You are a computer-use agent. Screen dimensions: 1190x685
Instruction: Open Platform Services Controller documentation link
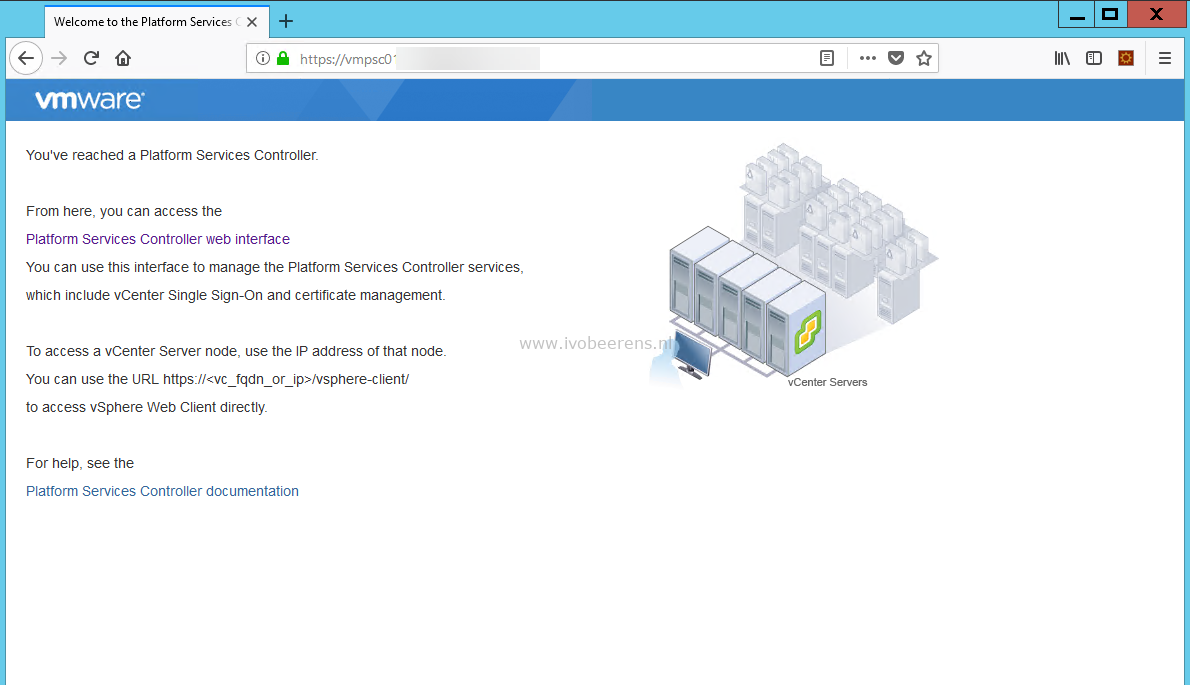[x=162, y=491]
